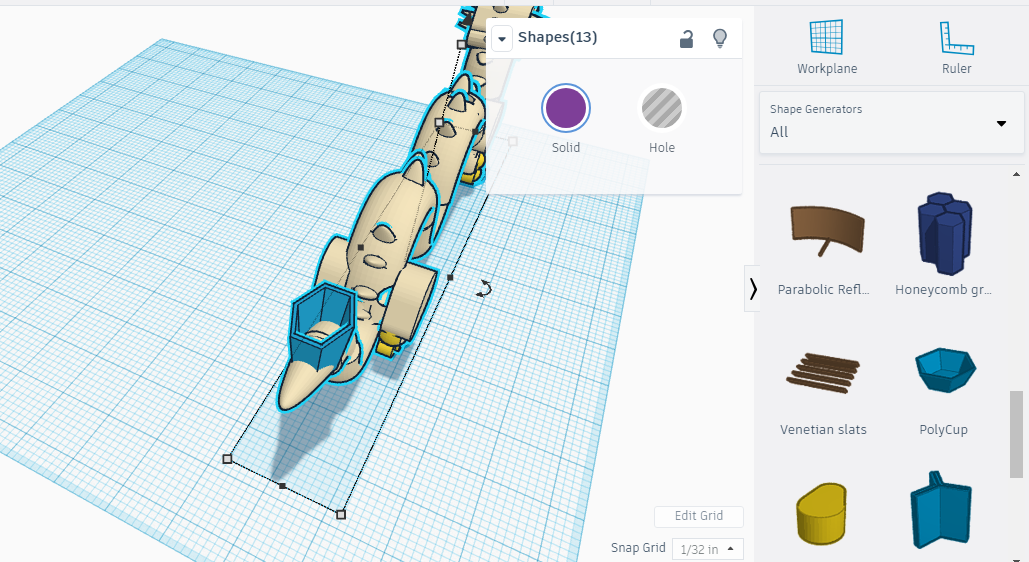This screenshot has height=562, width=1029.
Task: Toggle shape visibility lightbulb icon
Action: [720, 38]
